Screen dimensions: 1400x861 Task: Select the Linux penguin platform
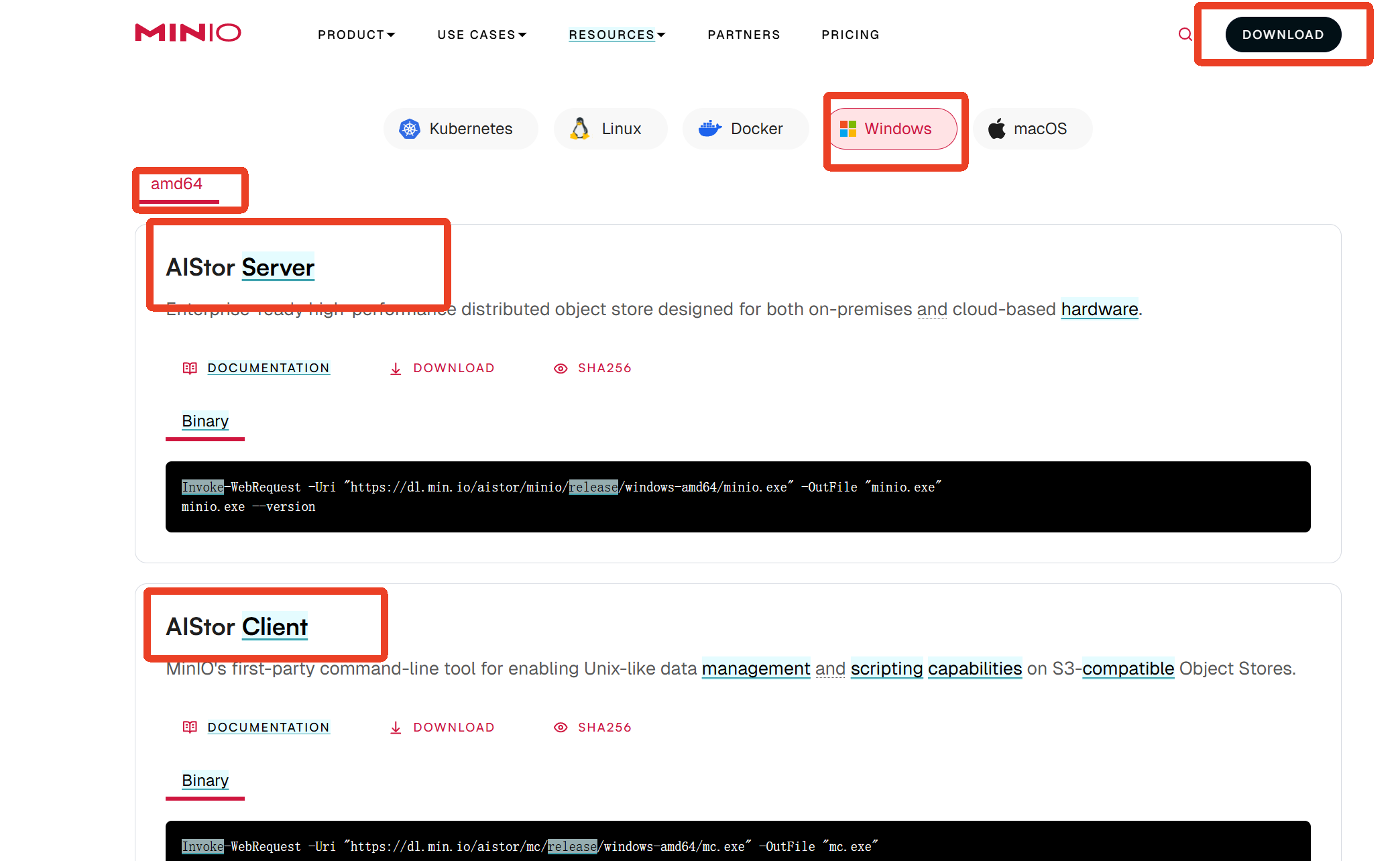580,129
